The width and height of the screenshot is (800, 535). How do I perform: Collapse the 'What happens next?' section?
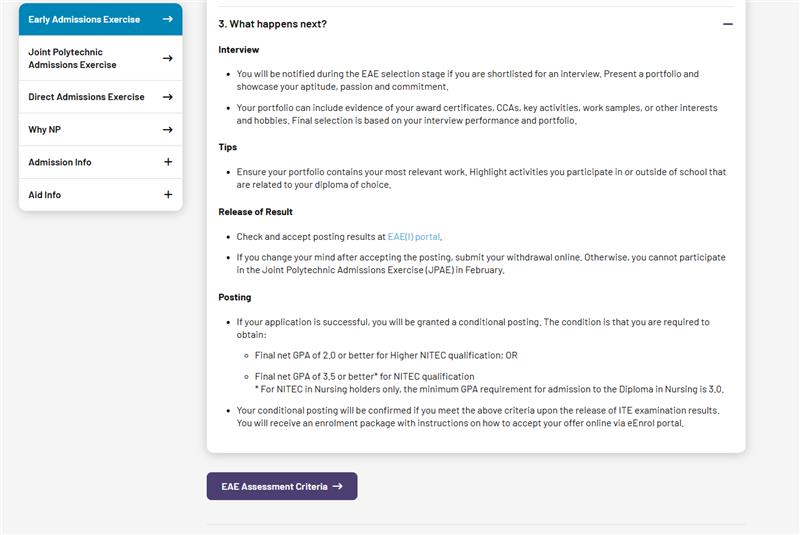click(x=728, y=24)
